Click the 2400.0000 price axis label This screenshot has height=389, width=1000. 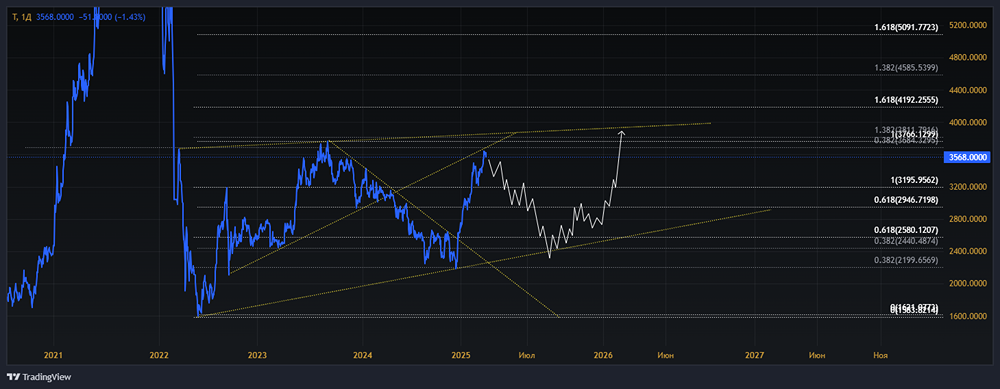(x=967, y=251)
